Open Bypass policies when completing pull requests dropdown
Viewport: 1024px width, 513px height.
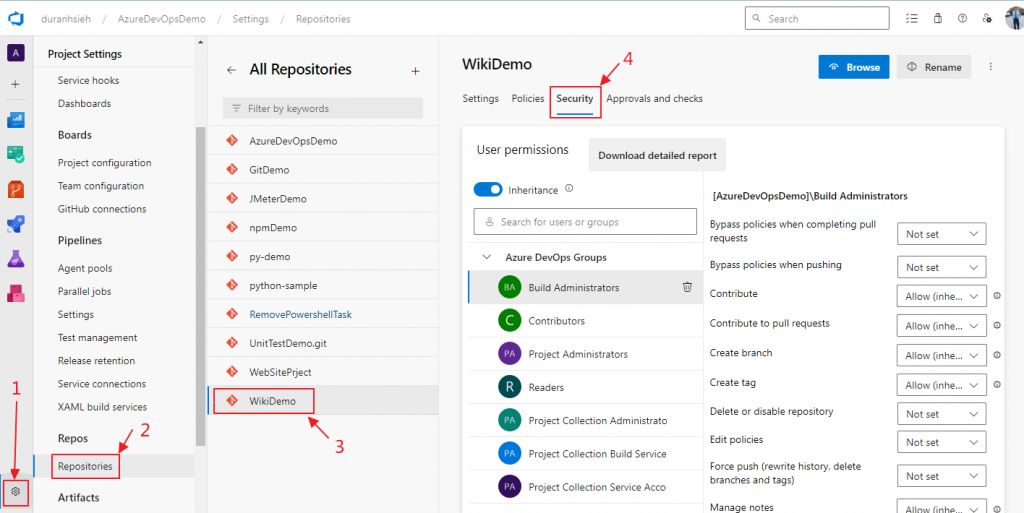point(942,234)
